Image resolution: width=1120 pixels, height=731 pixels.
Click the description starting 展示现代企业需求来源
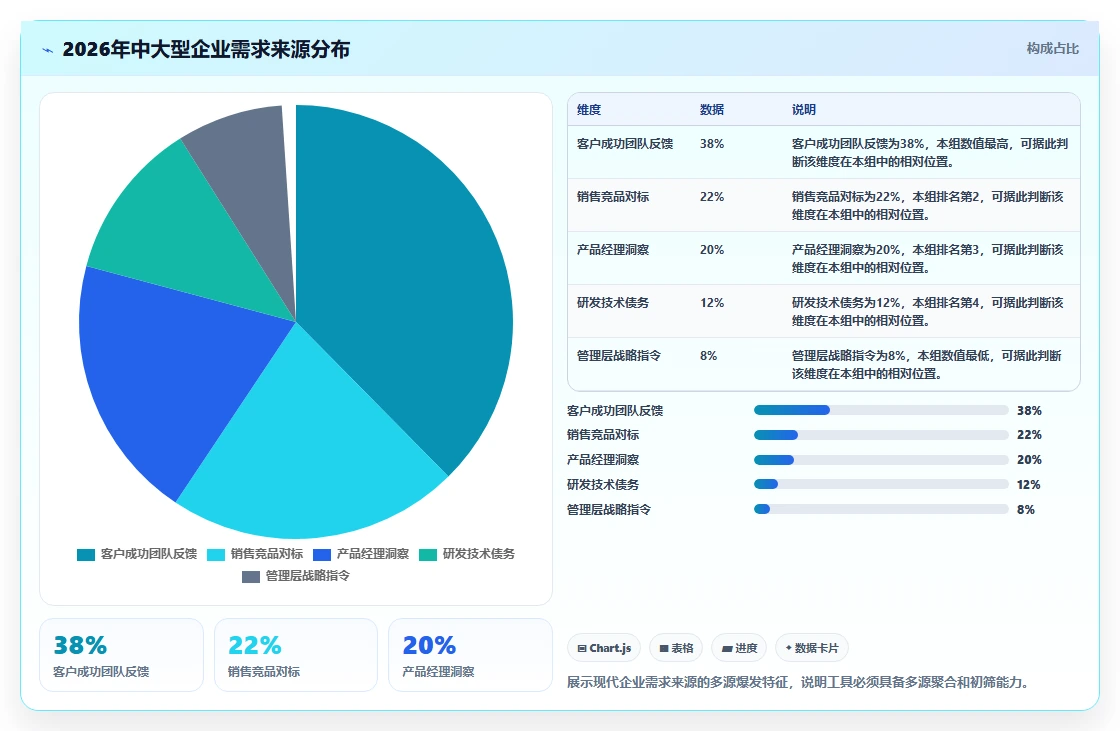point(800,682)
